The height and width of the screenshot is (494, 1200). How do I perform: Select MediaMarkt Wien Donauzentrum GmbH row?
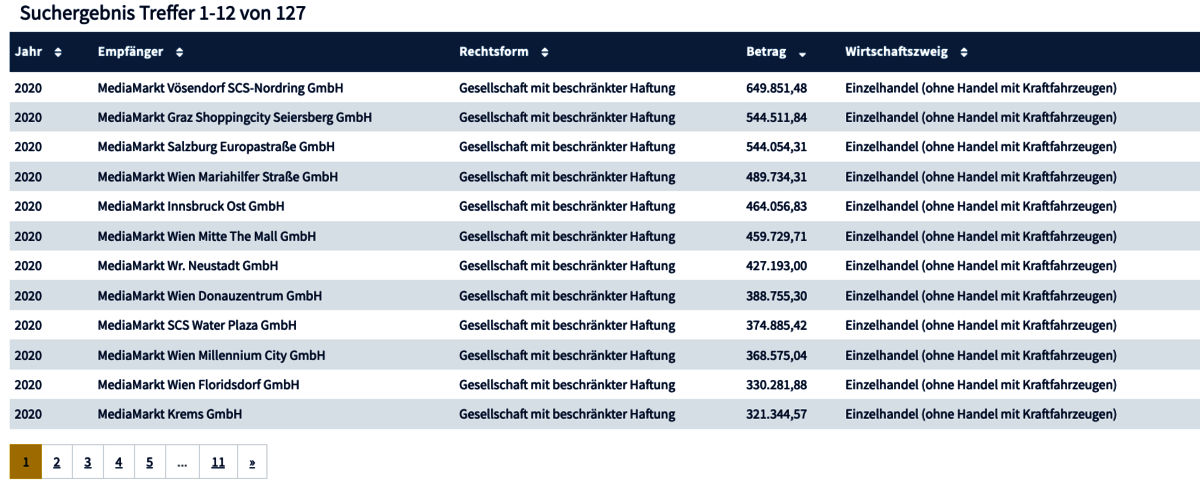209,296
